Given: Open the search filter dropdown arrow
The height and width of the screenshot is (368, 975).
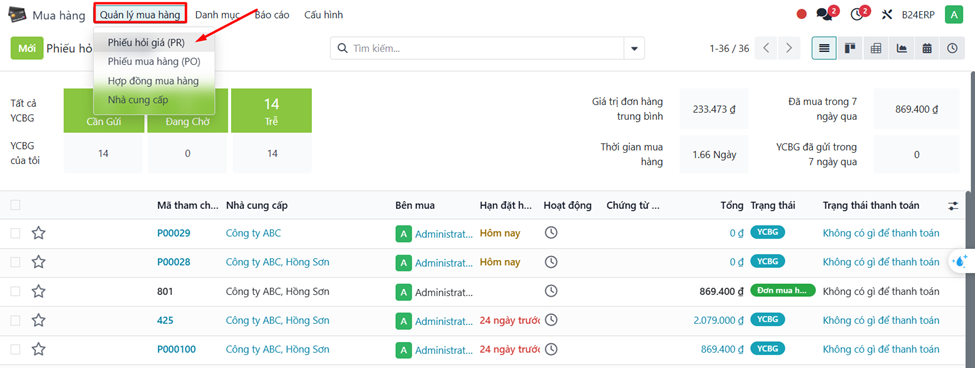Looking at the screenshot, I should [x=634, y=48].
